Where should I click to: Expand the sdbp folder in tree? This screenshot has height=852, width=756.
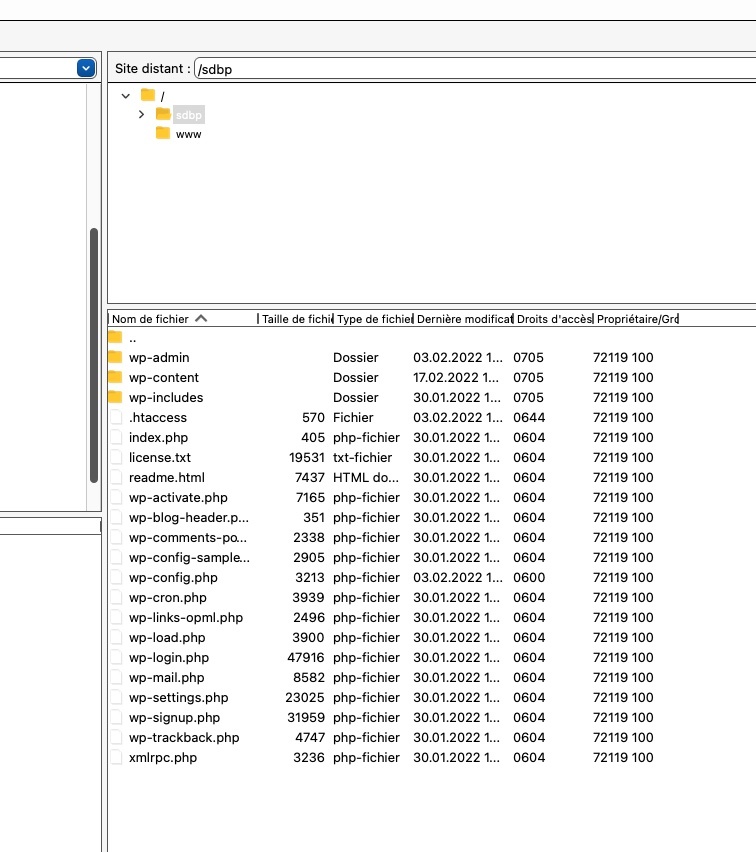point(141,115)
